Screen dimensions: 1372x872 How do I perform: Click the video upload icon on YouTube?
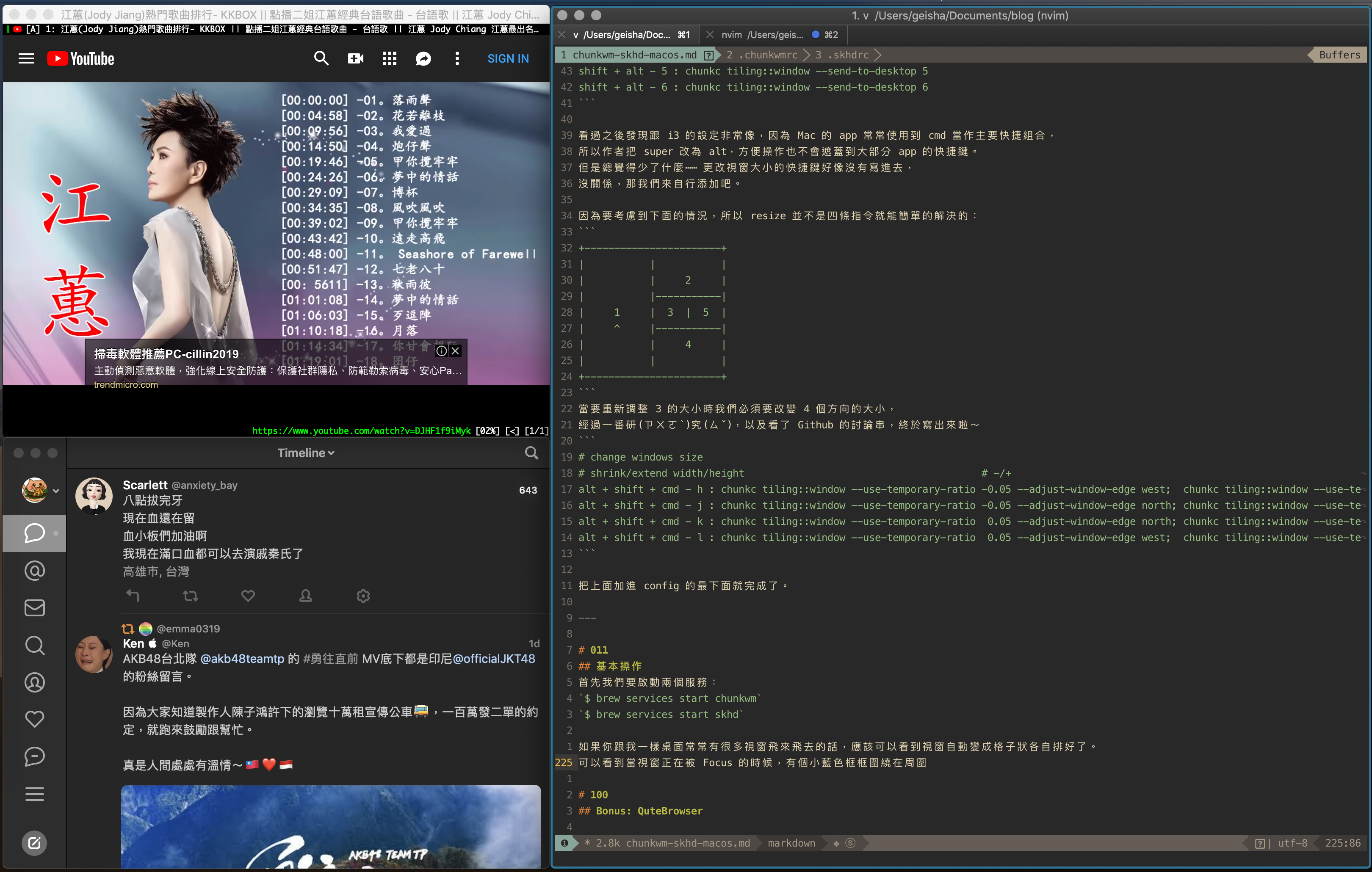[355, 58]
